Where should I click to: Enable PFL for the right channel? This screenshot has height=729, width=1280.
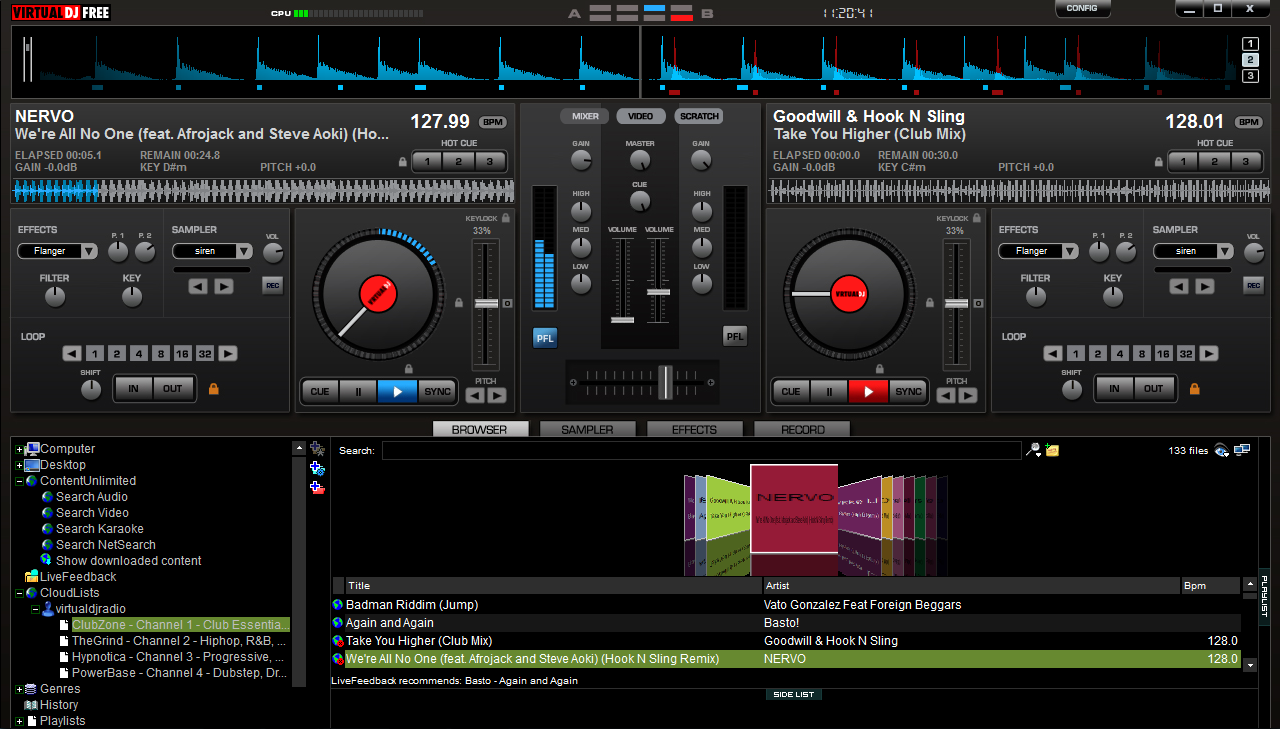coord(735,337)
